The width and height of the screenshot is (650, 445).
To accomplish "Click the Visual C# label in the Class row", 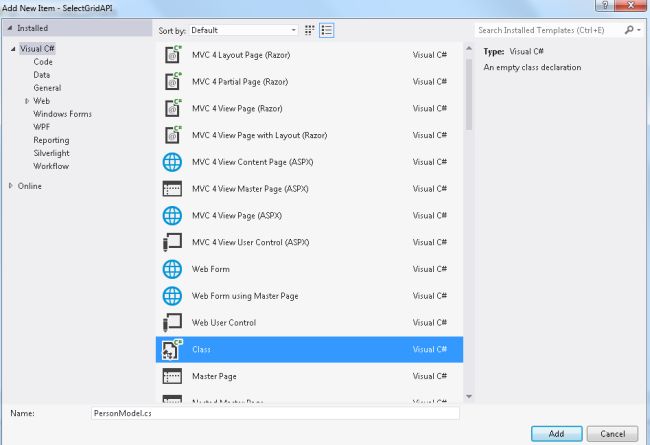I will [x=429, y=350].
